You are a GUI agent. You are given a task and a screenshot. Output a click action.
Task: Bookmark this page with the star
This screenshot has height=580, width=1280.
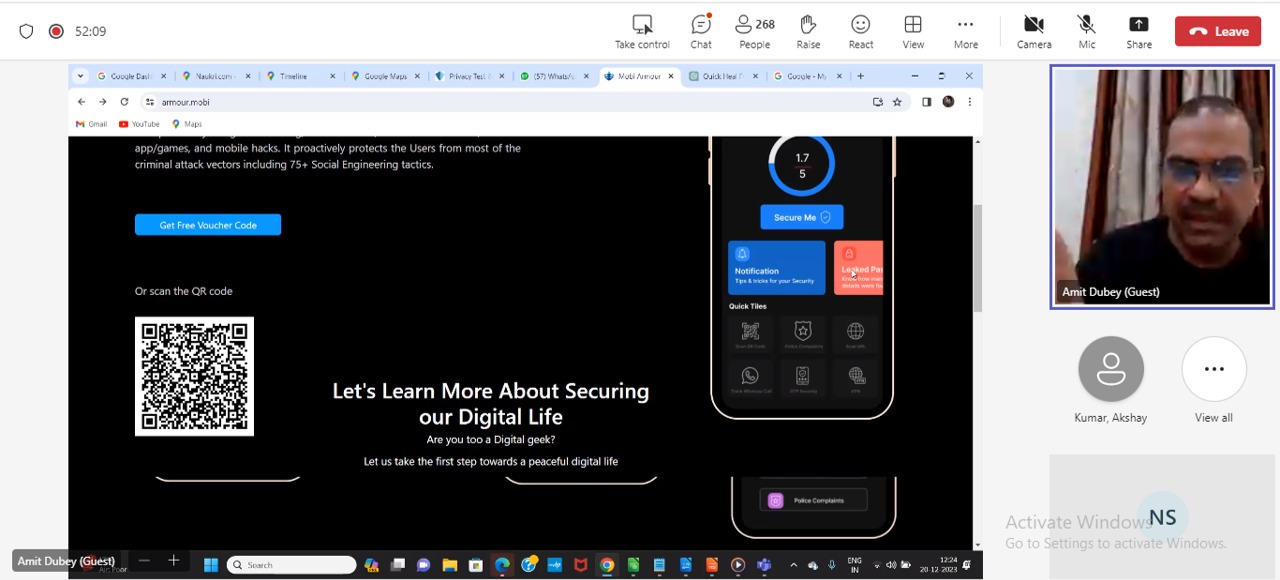[x=897, y=102]
